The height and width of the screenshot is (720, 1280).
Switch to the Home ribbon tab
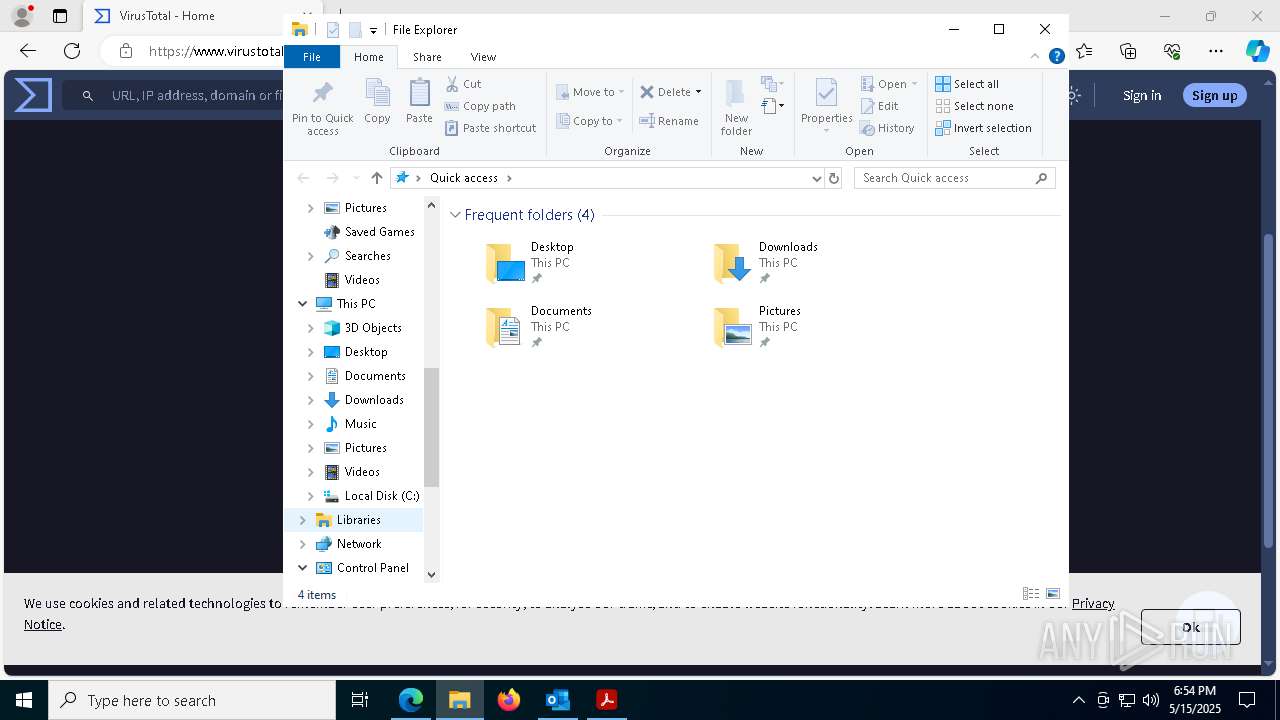pyautogui.click(x=368, y=57)
